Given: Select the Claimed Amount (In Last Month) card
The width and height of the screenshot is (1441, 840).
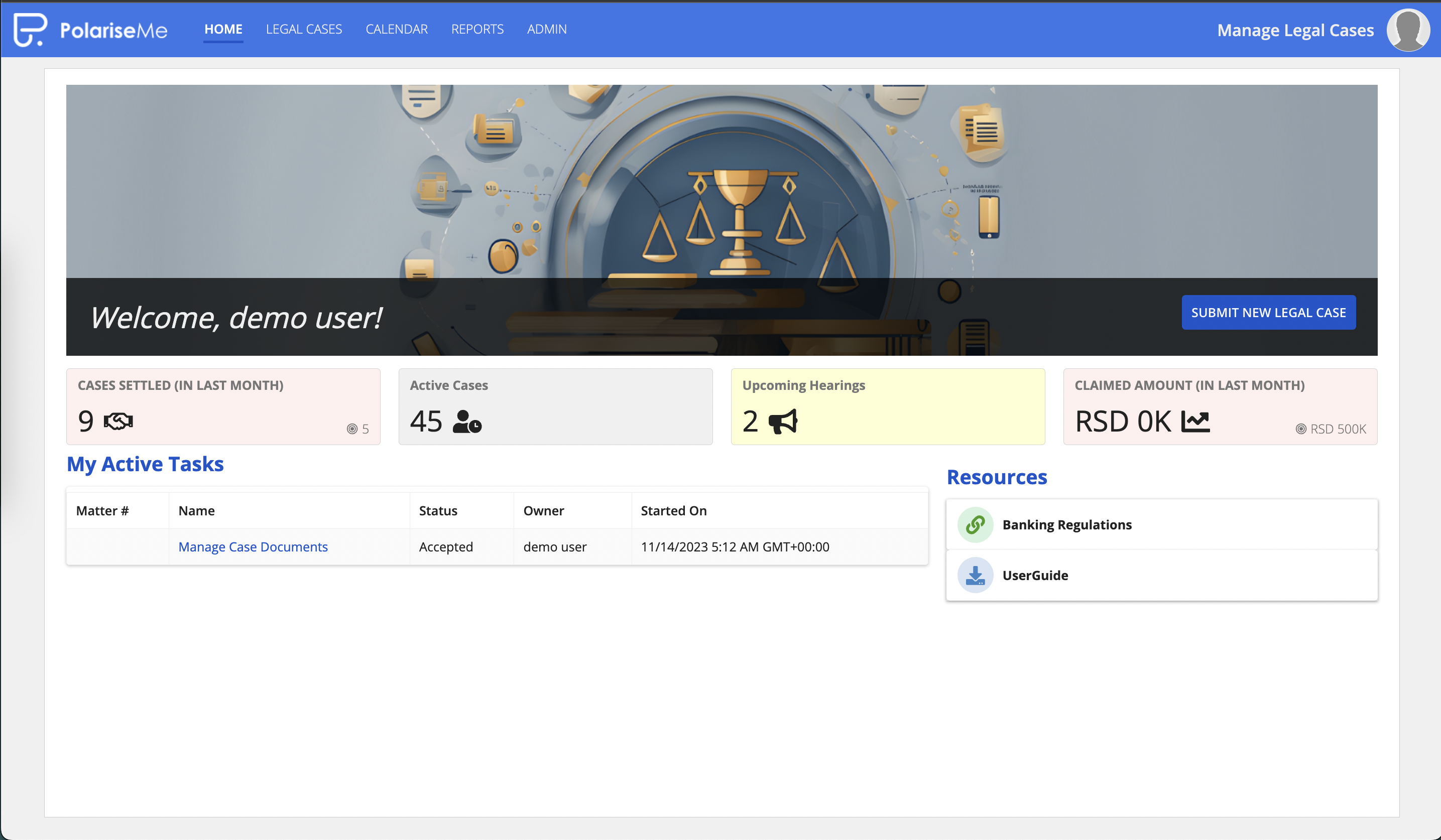Looking at the screenshot, I should pyautogui.click(x=1220, y=407).
